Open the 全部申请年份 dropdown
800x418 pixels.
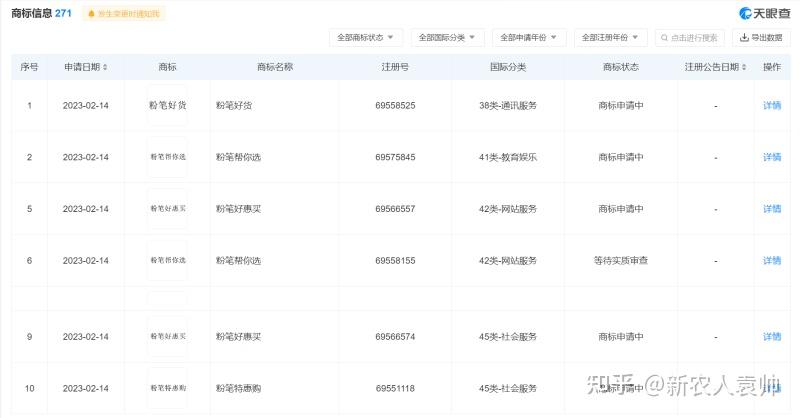coord(529,37)
